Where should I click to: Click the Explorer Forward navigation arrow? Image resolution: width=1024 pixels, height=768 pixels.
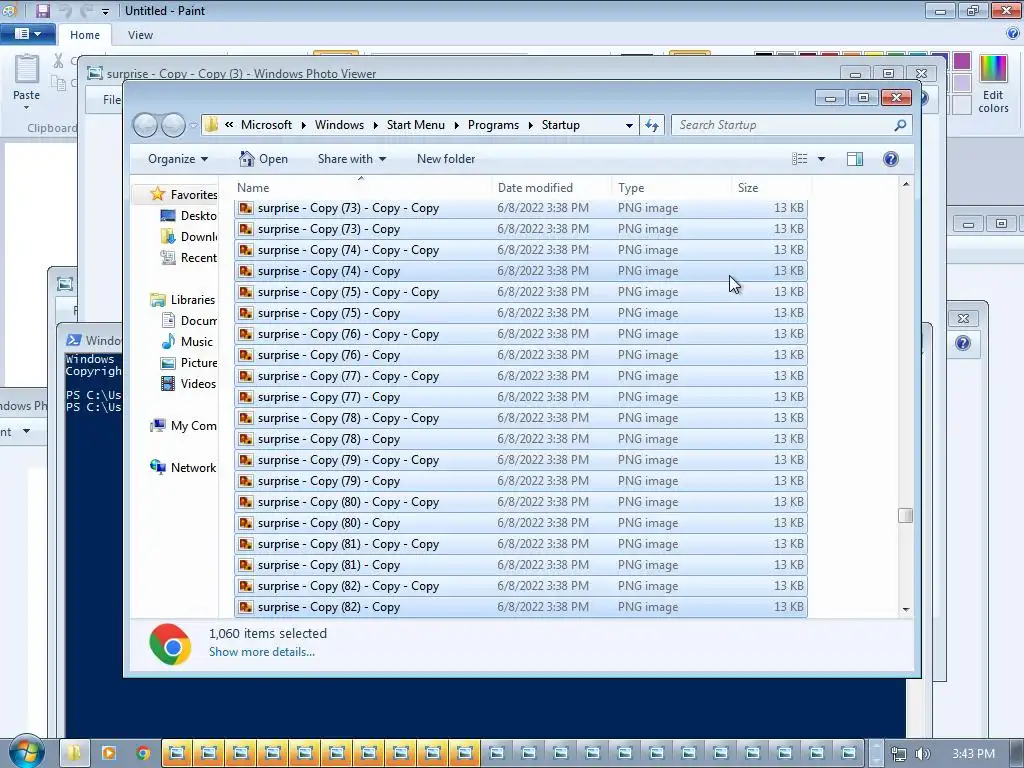pyautogui.click(x=172, y=125)
